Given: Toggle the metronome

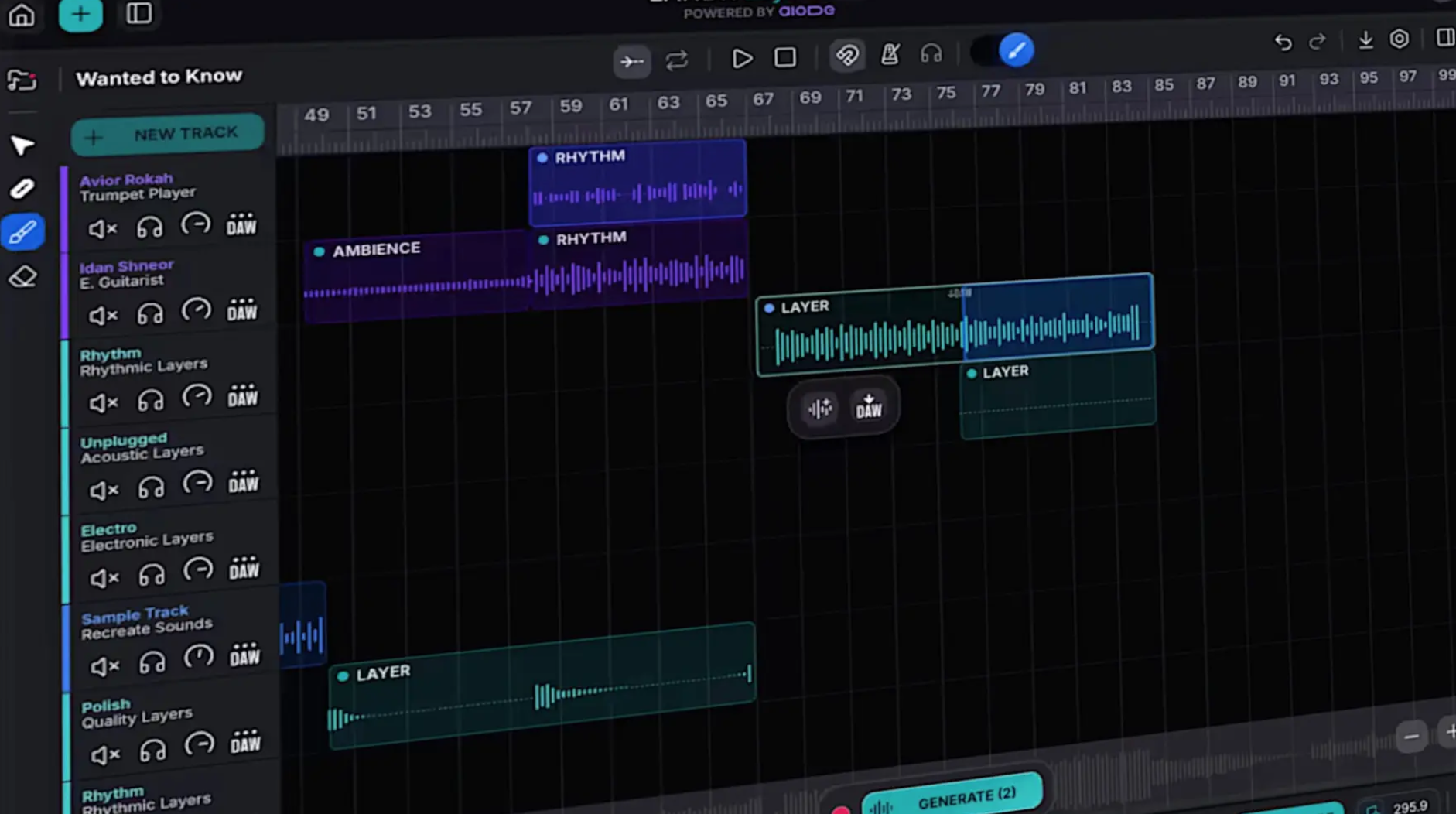Looking at the screenshot, I should click(890, 54).
